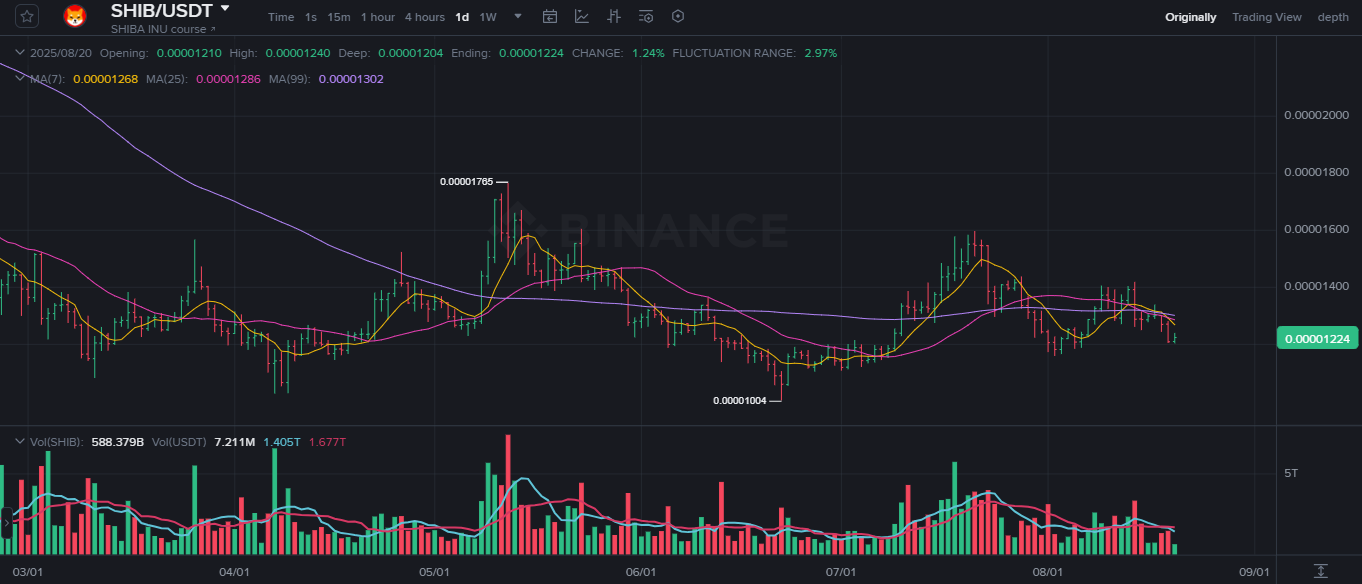The width and height of the screenshot is (1362, 584).
Task: Expand more time intervals dropdown arrow
Action: click(517, 17)
